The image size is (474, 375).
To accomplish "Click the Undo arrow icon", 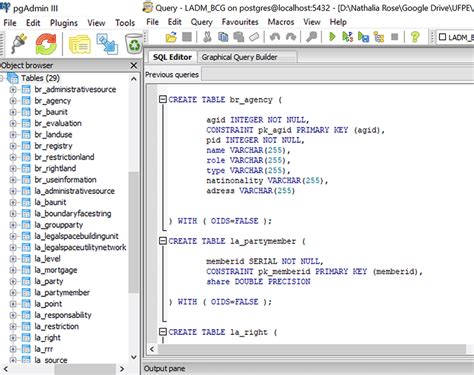I will 275,37.
